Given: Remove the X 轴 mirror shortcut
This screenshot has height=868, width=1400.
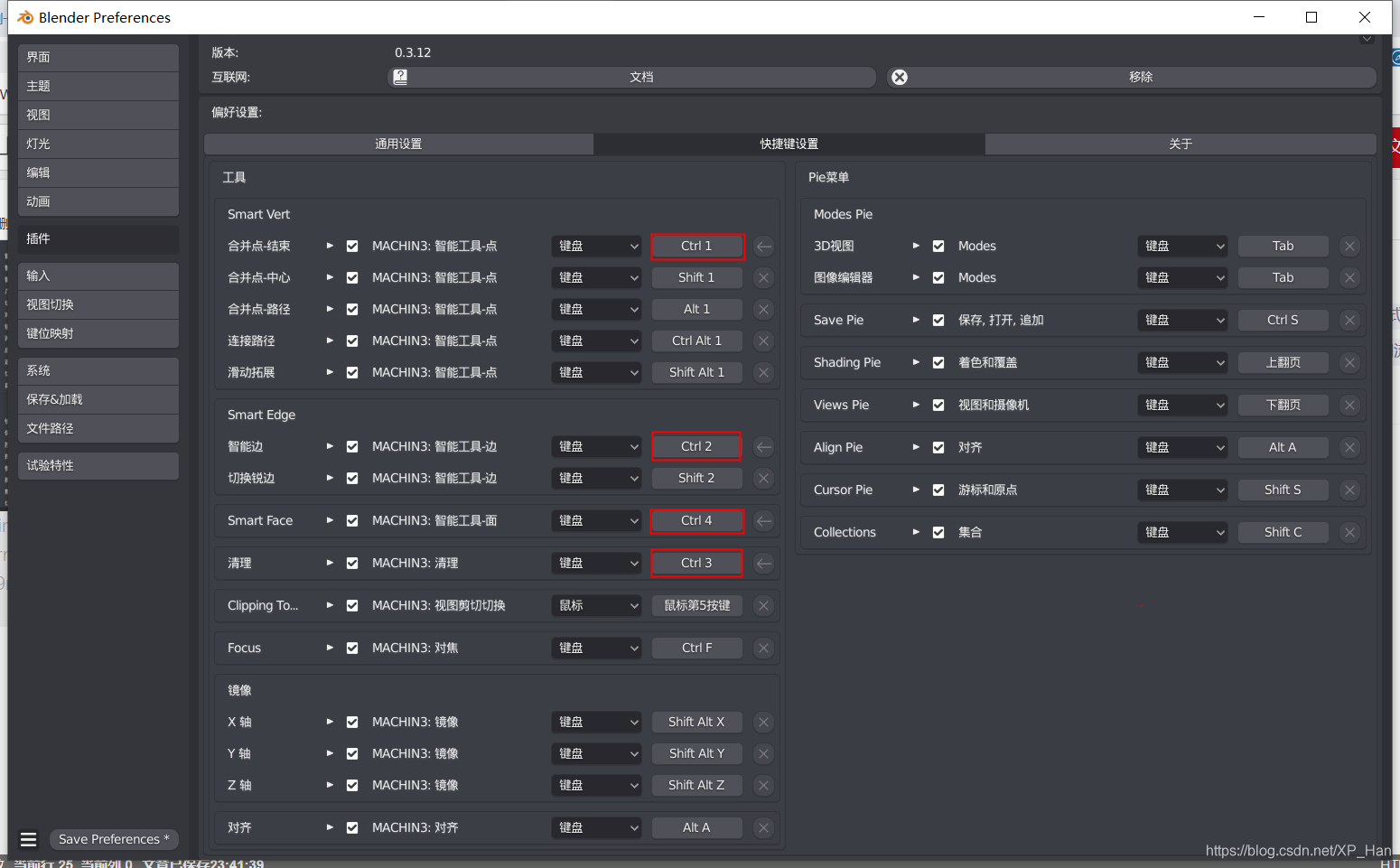Looking at the screenshot, I should [764, 722].
